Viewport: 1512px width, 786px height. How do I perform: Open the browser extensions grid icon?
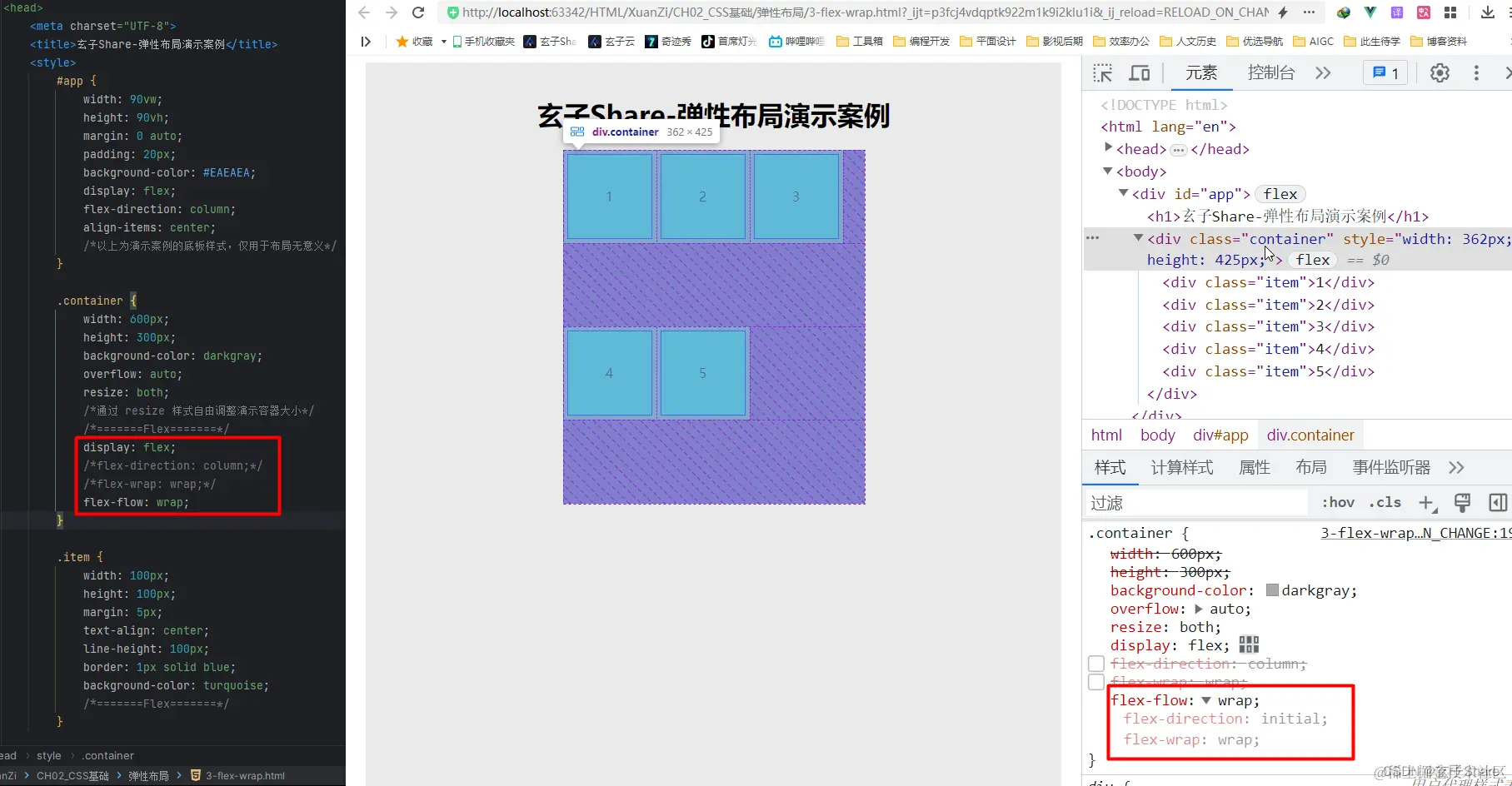point(1450,12)
